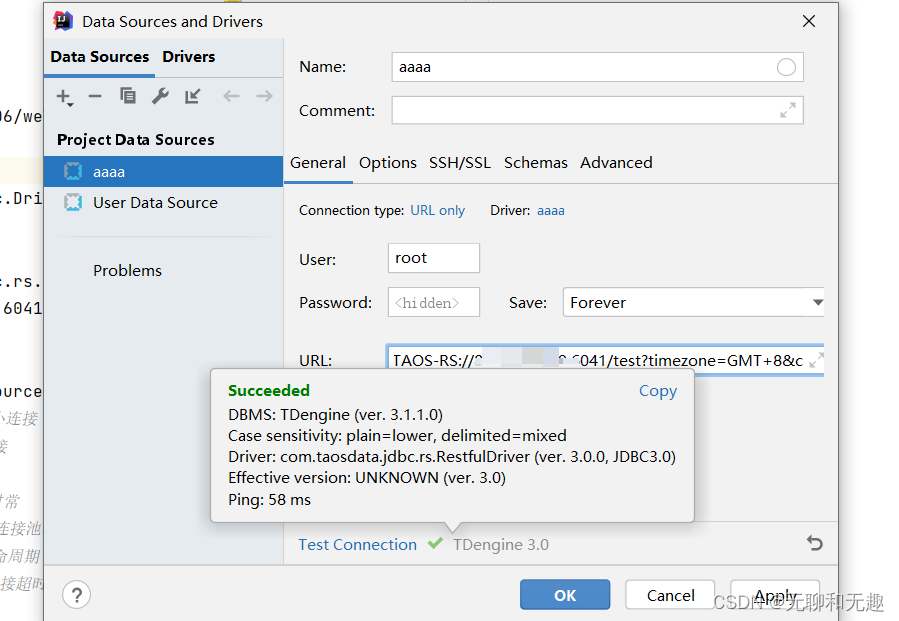This screenshot has width=899, height=621.
Task: Expand the Comment field editor
Action: click(x=789, y=110)
